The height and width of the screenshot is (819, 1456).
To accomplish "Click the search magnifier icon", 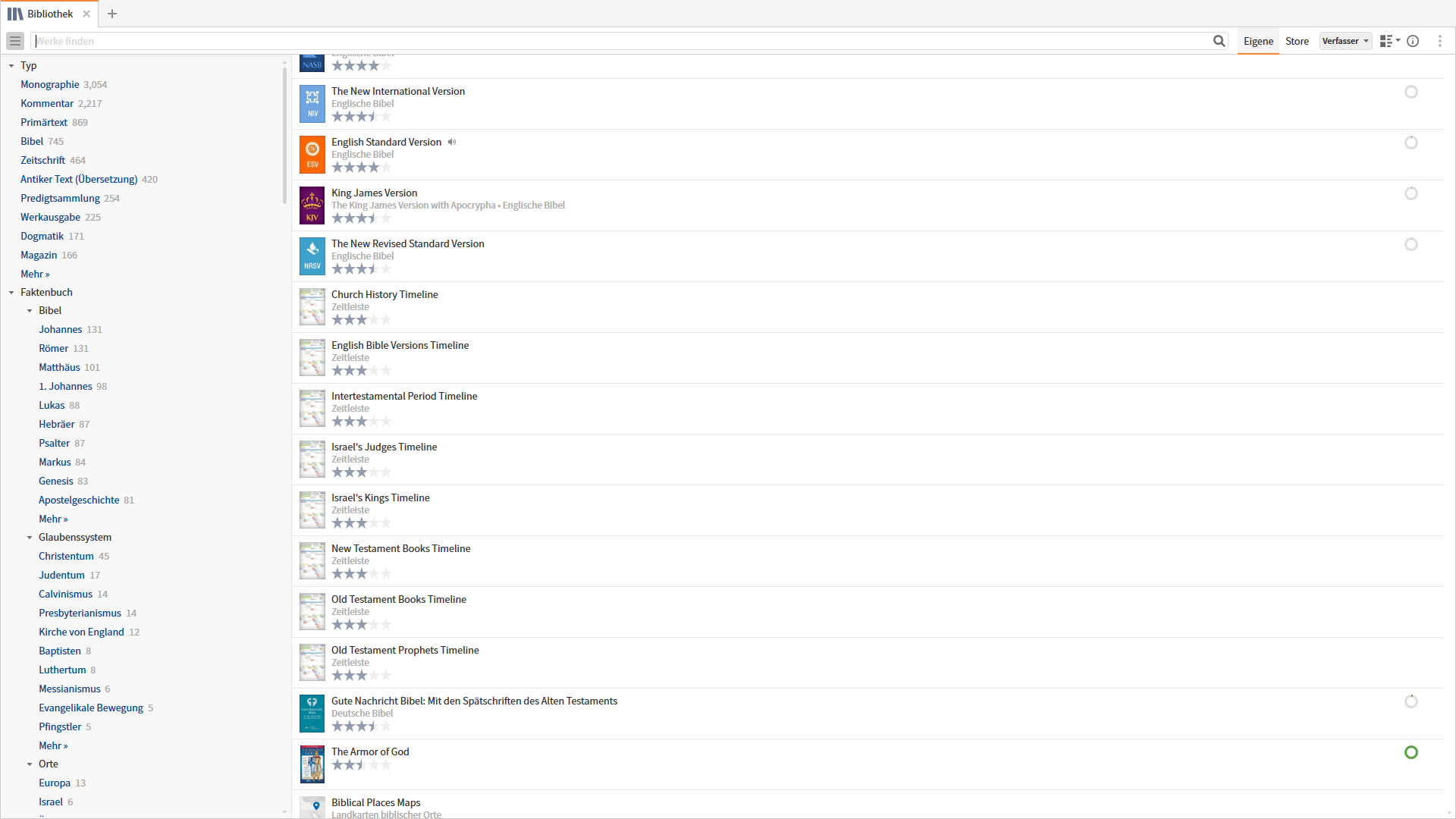I will click(1219, 41).
